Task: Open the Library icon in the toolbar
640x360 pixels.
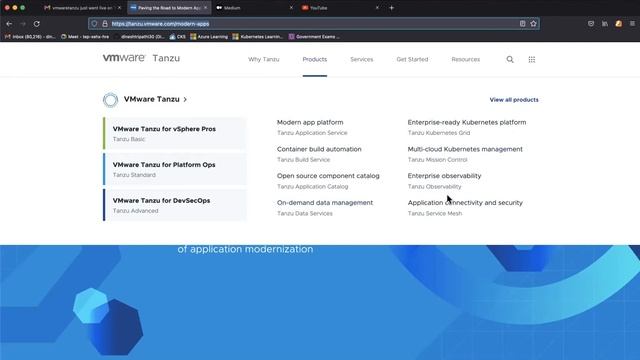Action: pyautogui.click(x=605, y=24)
